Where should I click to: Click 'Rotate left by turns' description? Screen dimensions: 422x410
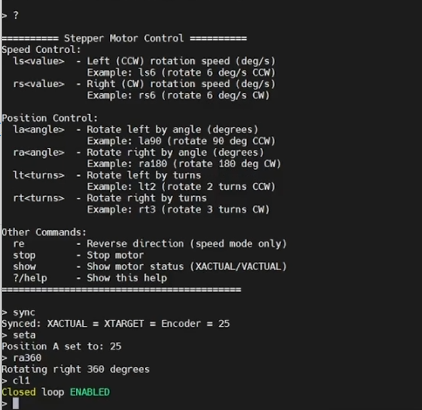coord(144,175)
